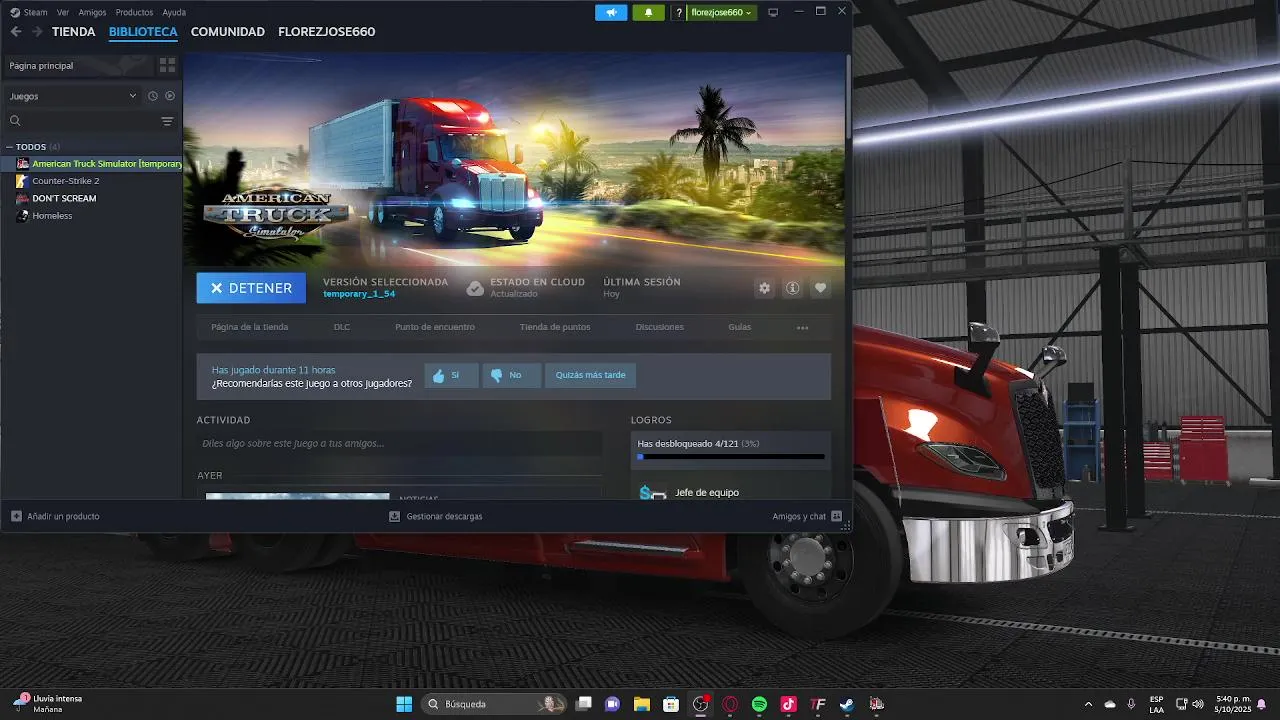Screen dimensions: 1280x720
Task: Open Amigos y chat
Action: click(x=807, y=516)
